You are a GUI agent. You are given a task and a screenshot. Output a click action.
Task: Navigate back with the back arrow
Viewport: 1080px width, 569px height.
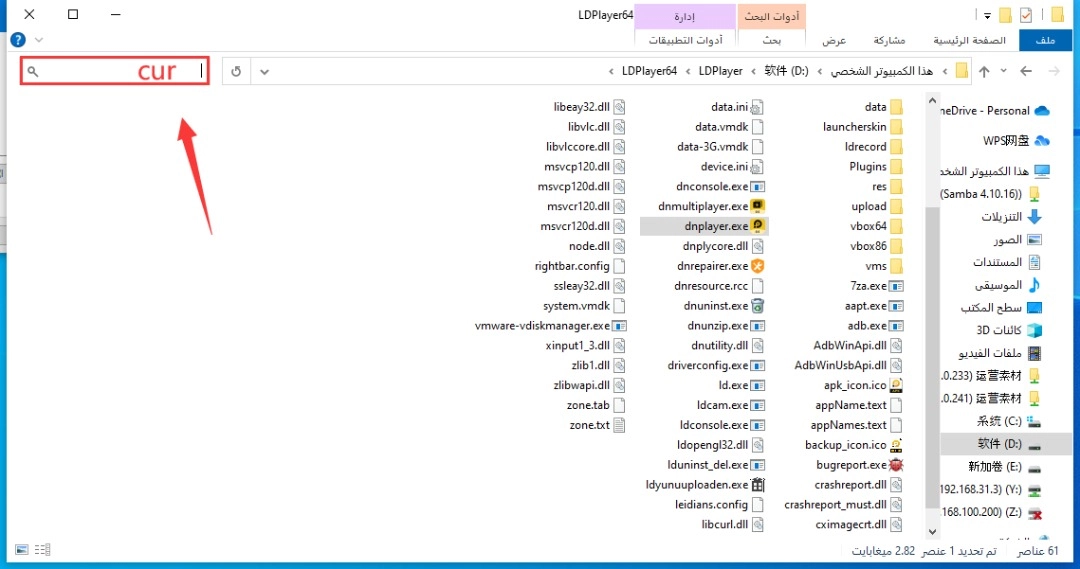tap(1026, 71)
